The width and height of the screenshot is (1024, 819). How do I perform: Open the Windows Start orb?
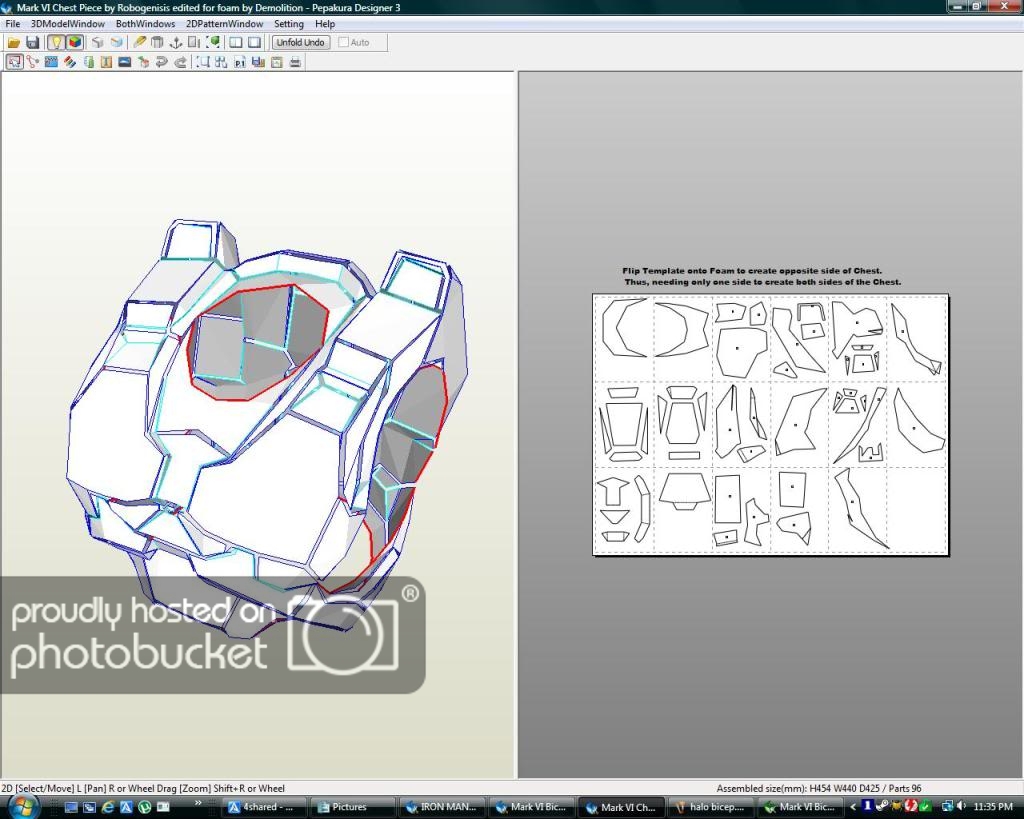(22, 806)
